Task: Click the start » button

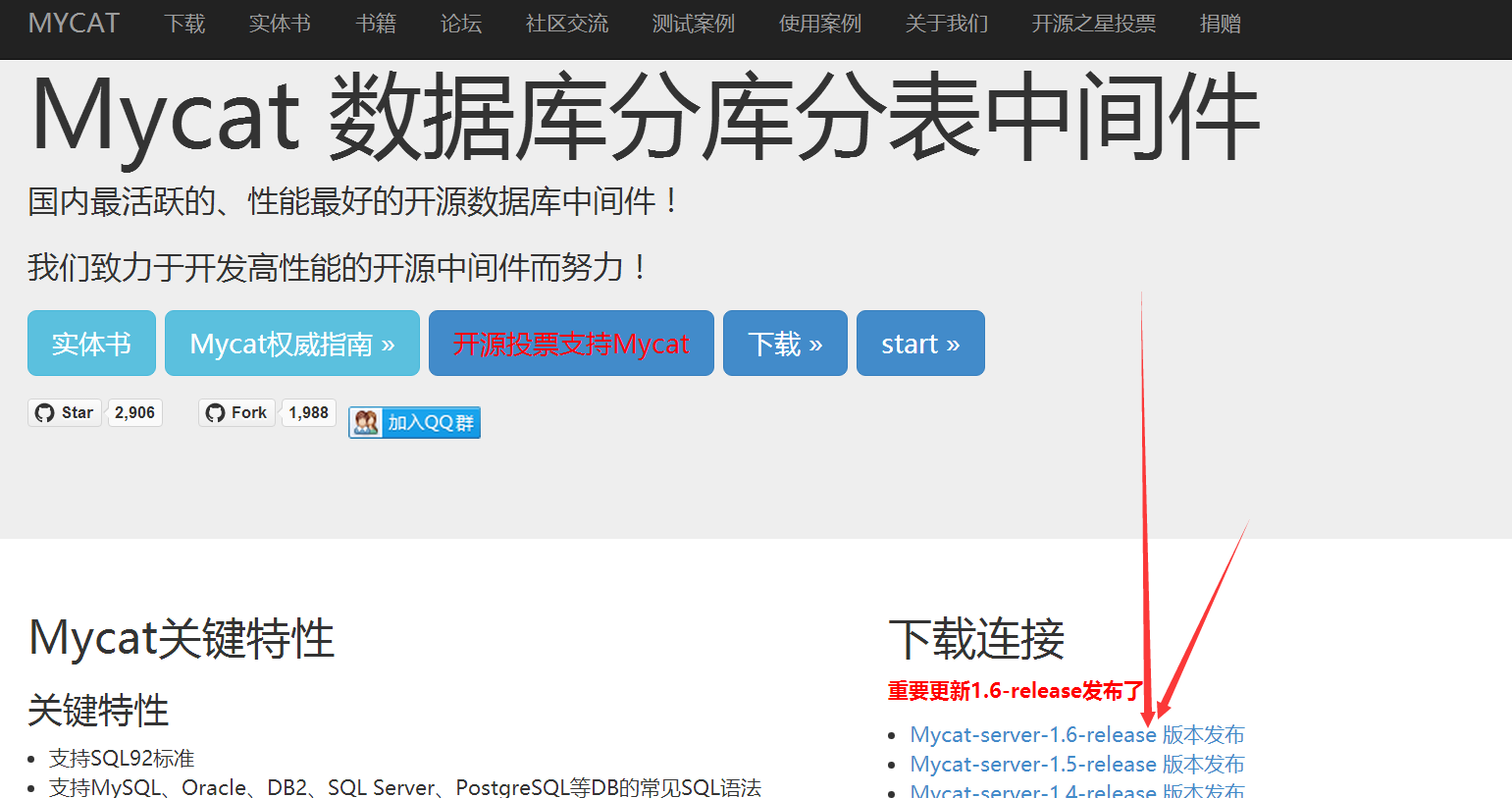Action: pos(920,344)
